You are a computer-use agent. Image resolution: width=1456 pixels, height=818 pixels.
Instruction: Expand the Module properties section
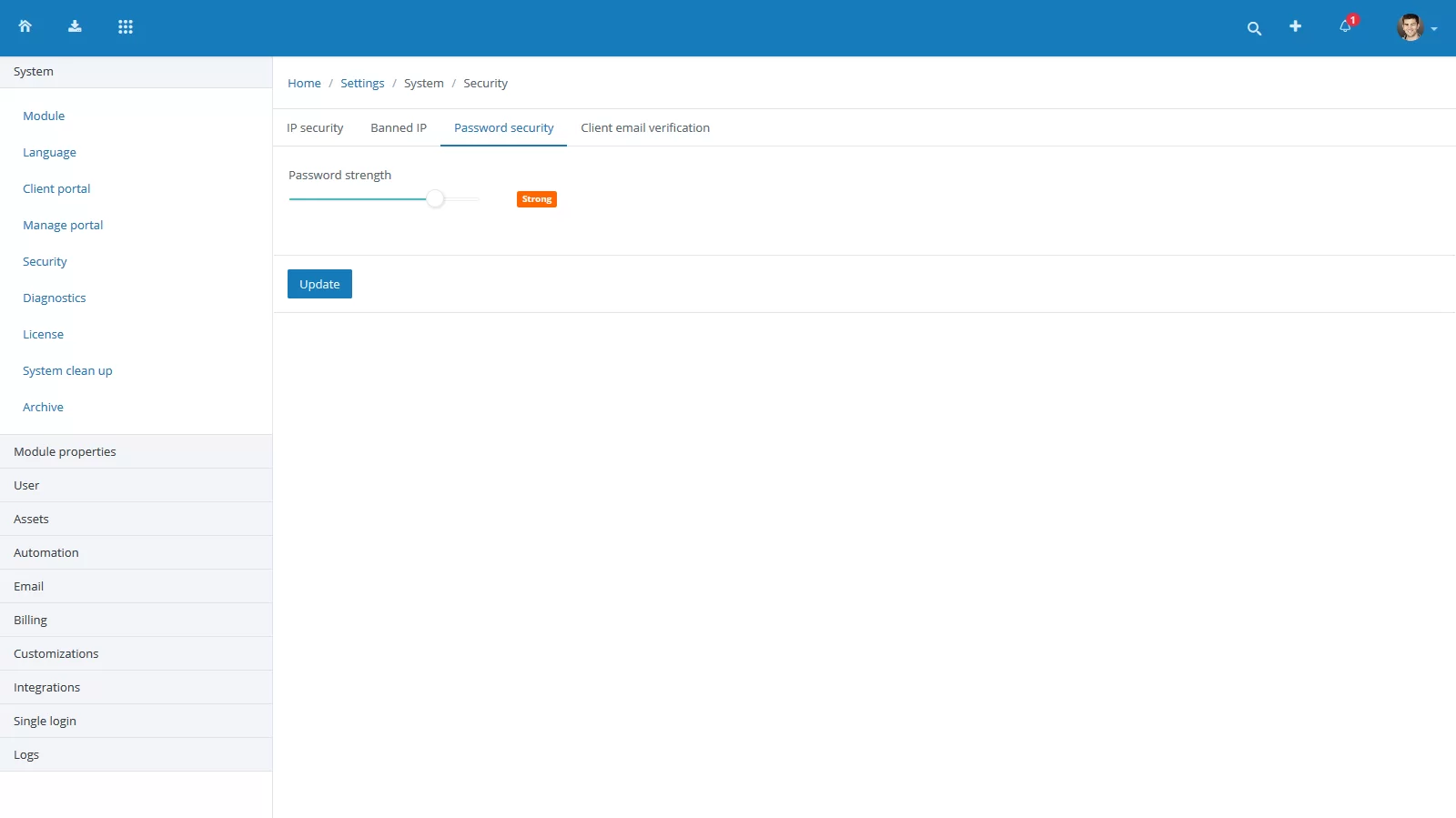[x=65, y=451]
